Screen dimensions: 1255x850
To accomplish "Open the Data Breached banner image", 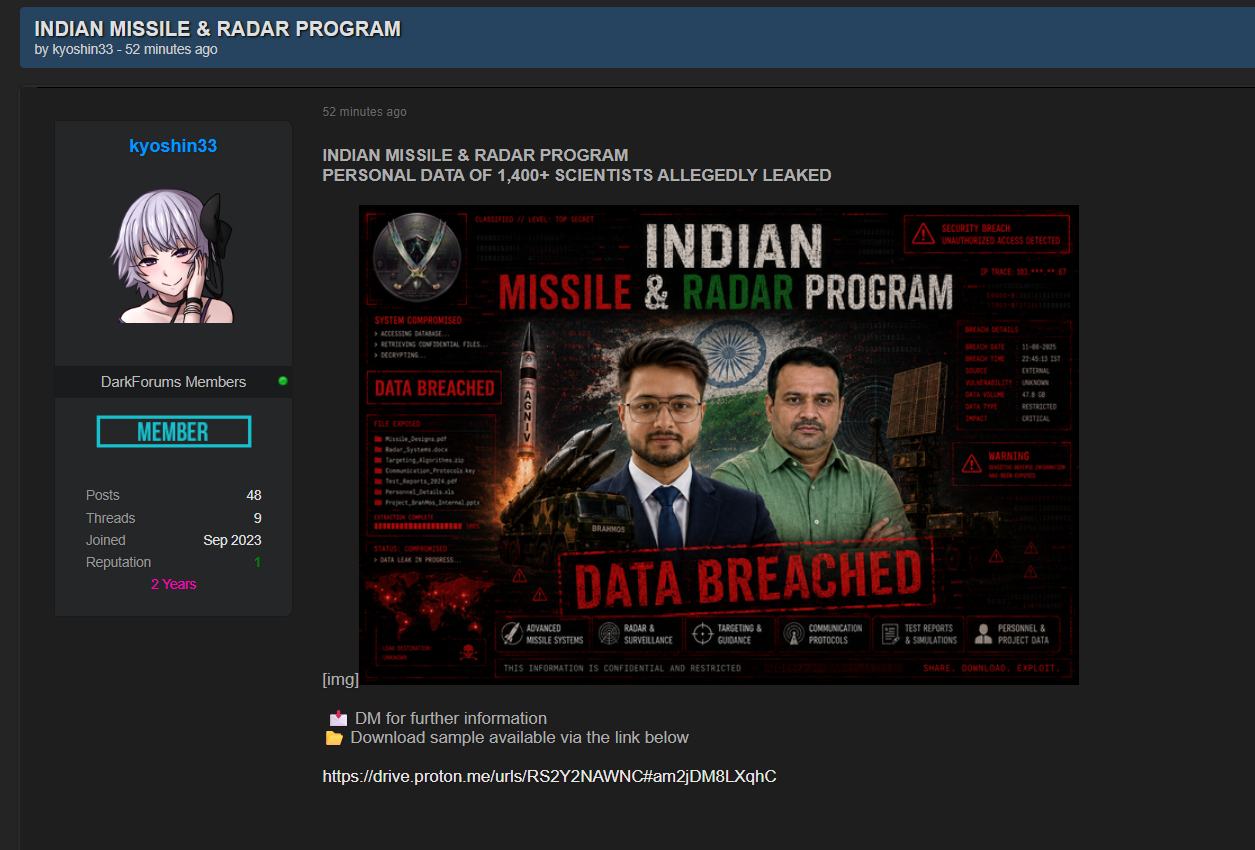I will (x=718, y=445).
